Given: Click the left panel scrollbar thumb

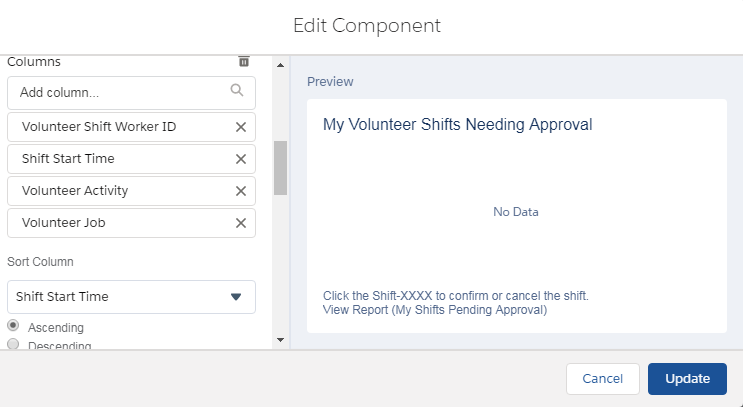Looking at the screenshot, I should point(280,168).
